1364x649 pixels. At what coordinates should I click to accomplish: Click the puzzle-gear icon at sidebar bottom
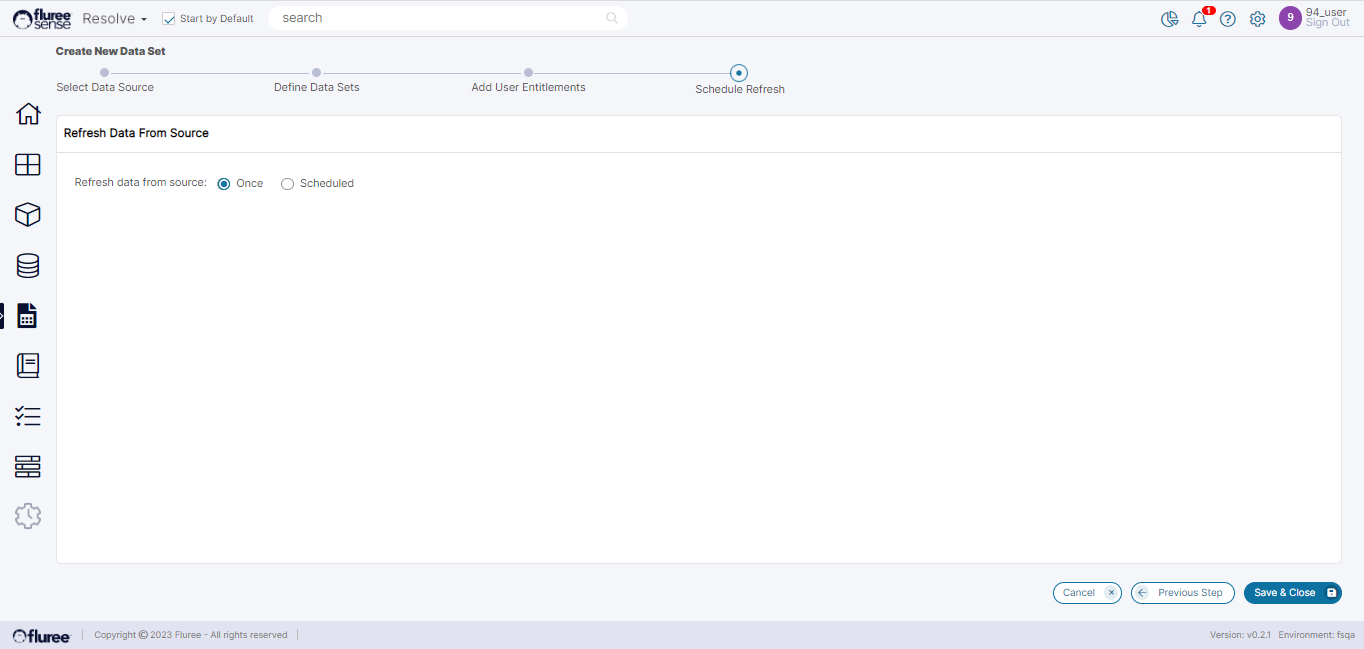[x=28, y=516]
